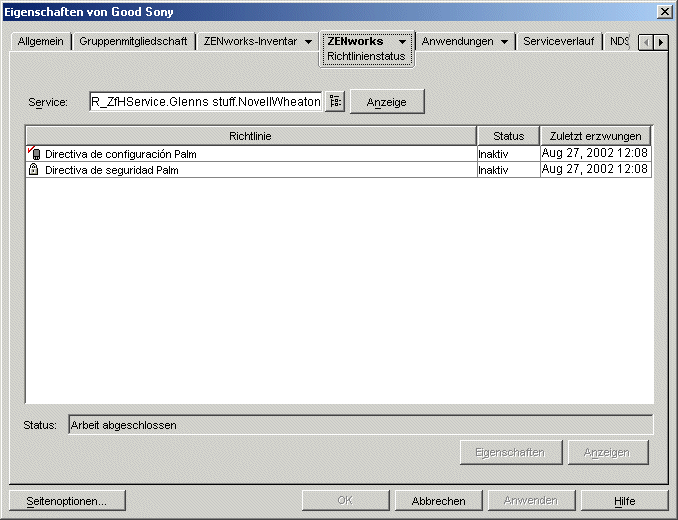
Task: Click the Eigenschaften button
Action: click(x=511, y=453)
